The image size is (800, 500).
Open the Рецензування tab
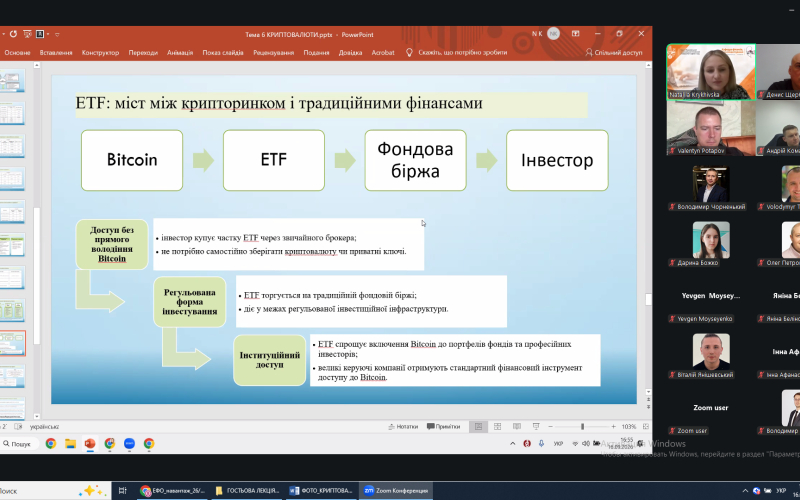pos(273,53)
